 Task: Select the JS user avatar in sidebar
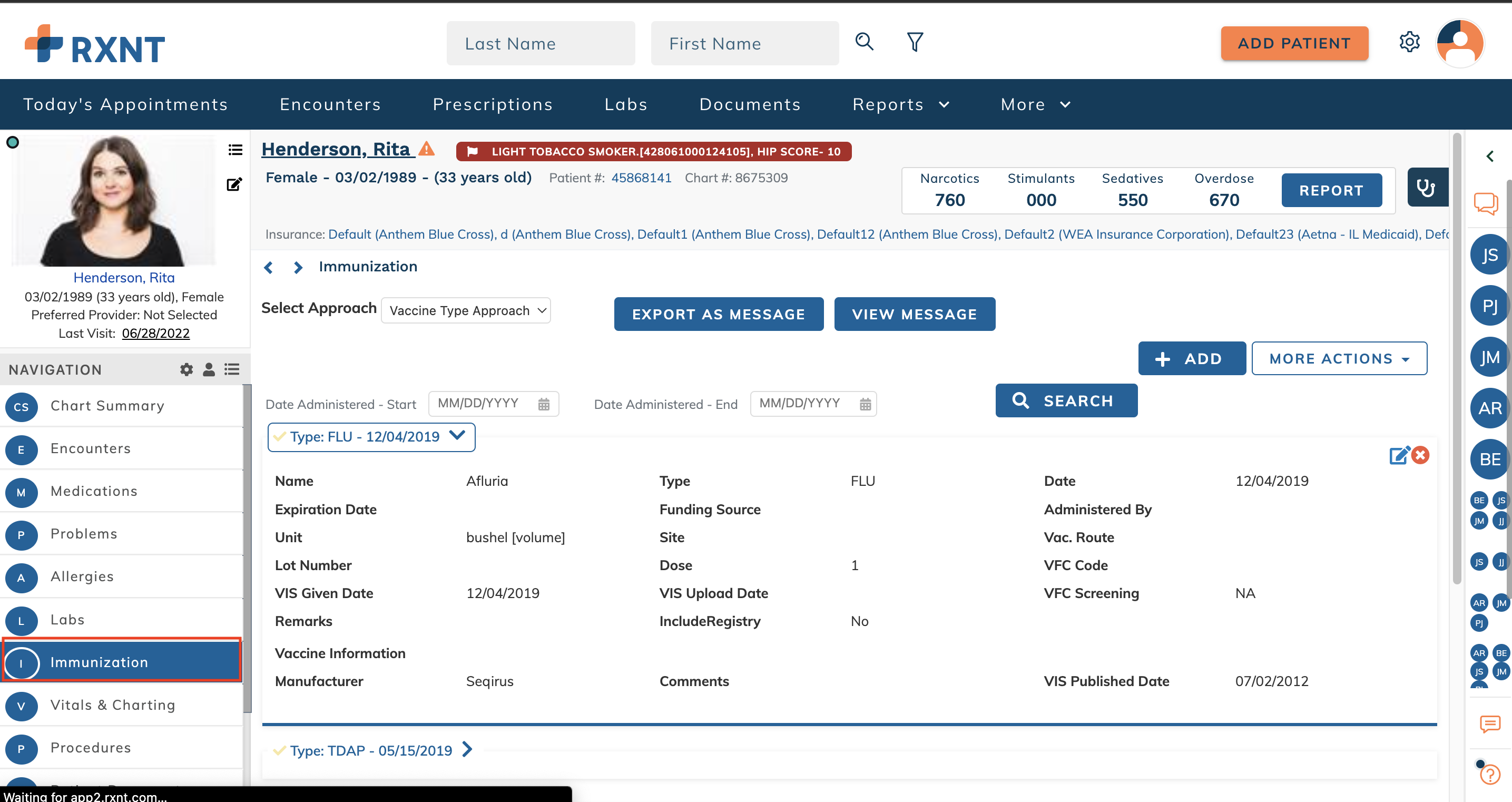[x=1489, y=255]
